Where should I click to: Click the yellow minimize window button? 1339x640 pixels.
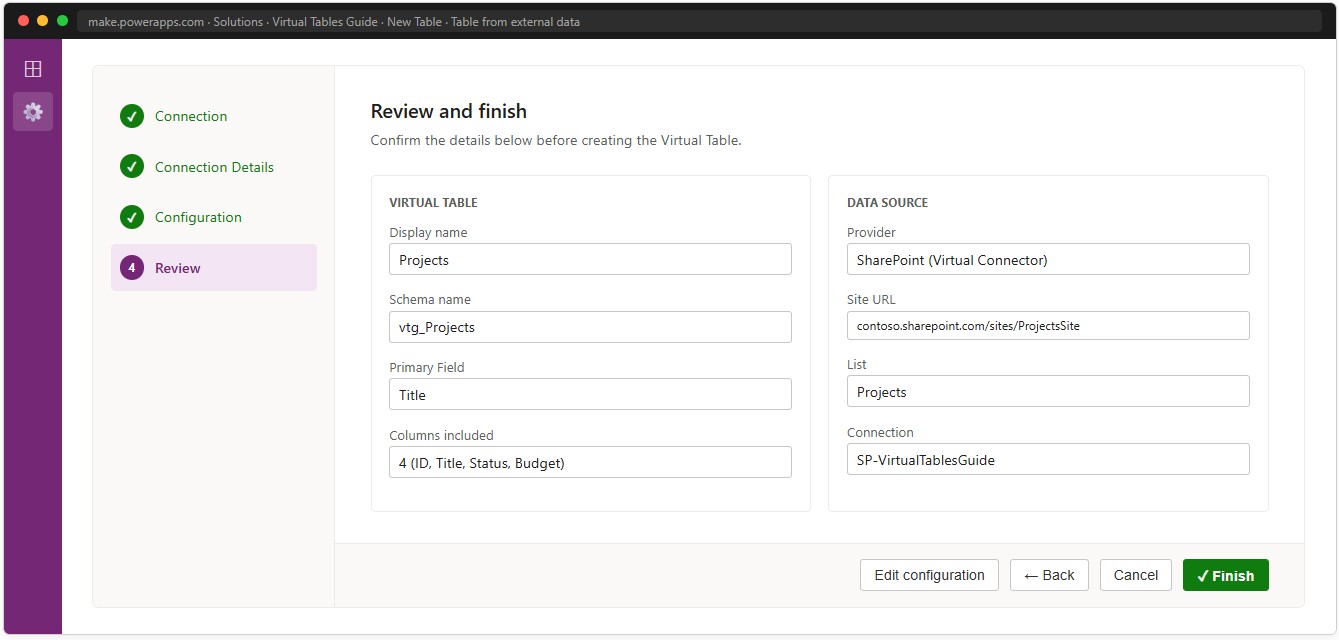point(42,21)
